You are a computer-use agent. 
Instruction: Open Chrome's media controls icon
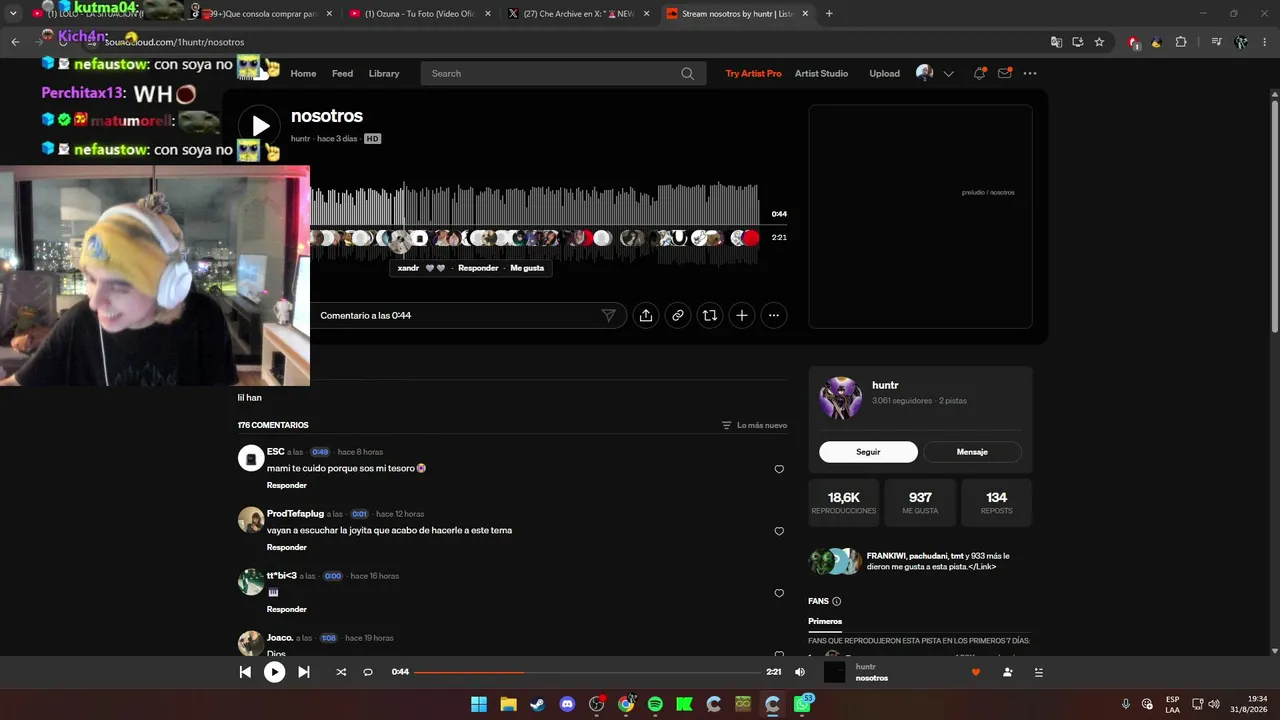1216,42
